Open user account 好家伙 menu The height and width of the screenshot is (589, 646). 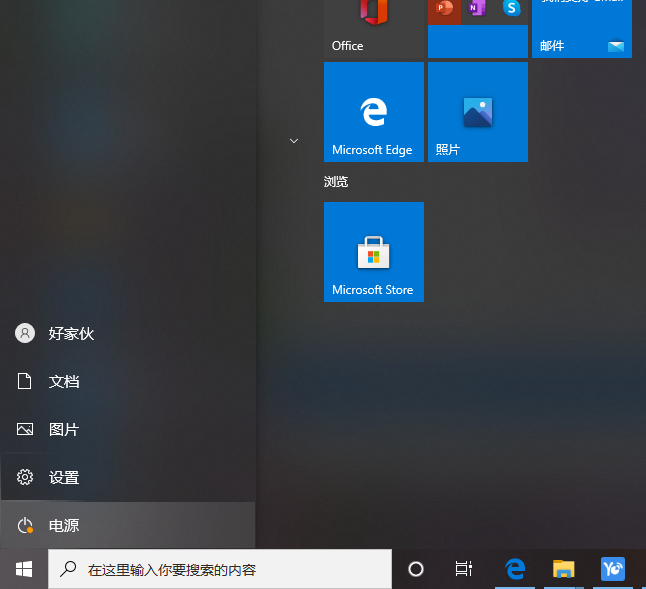pyautogui.click(x=70, y=334)
